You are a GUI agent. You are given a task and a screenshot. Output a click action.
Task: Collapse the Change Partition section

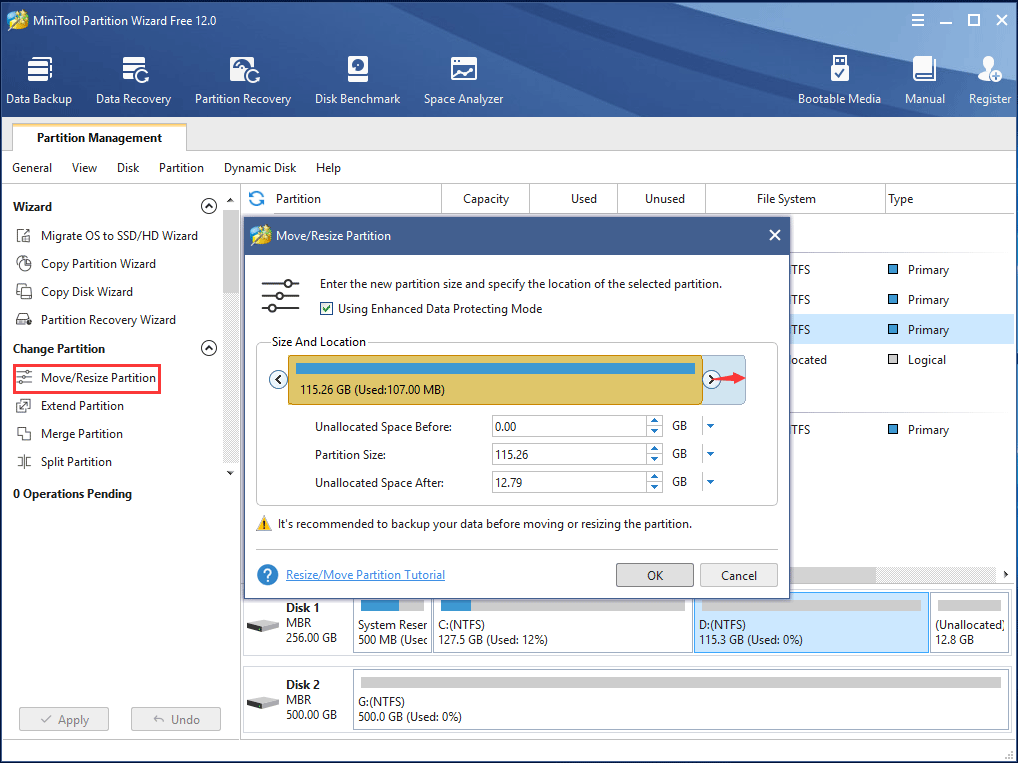coord(209,348)
